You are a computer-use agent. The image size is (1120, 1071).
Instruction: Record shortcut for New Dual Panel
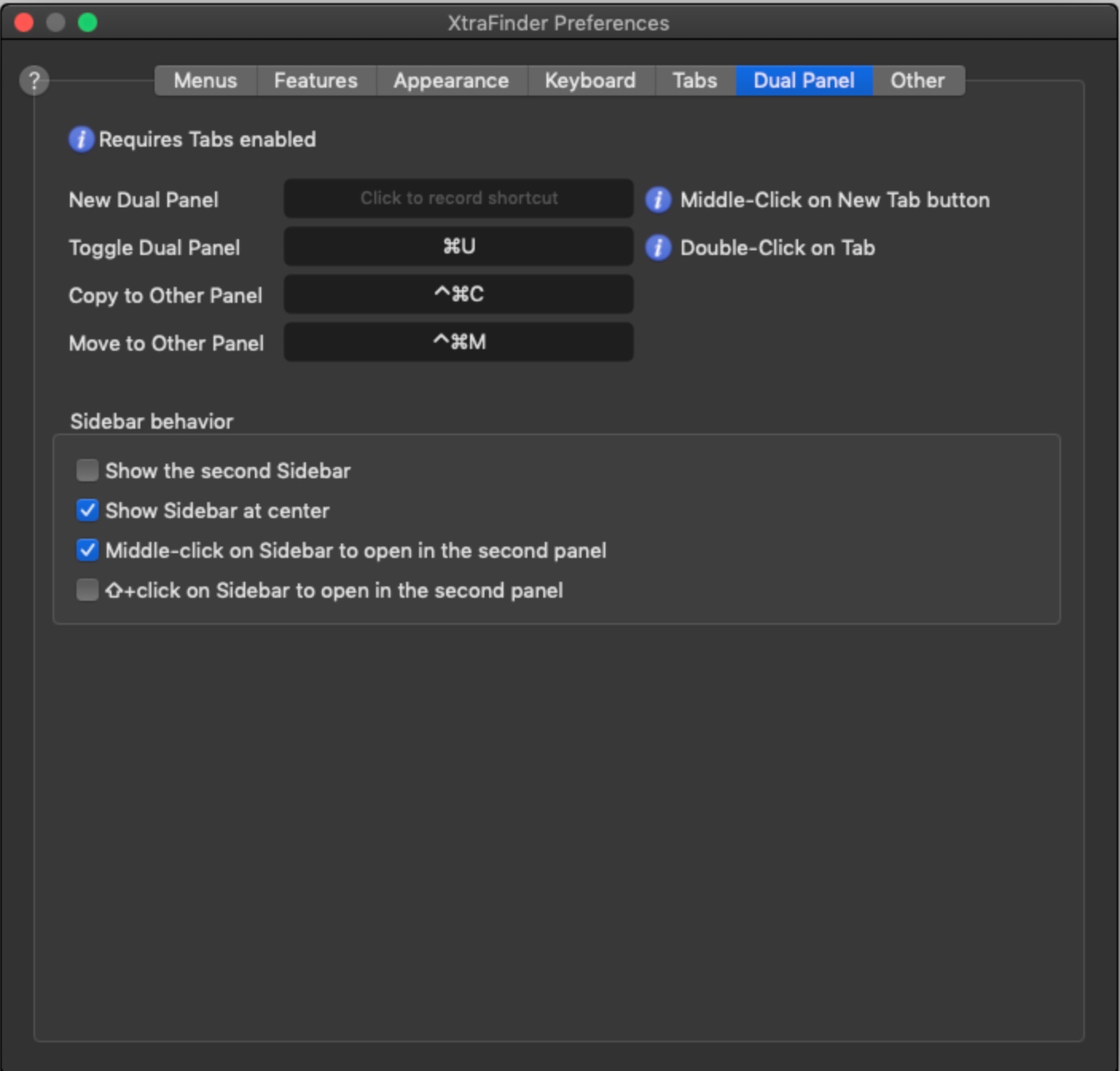point(459,198)
